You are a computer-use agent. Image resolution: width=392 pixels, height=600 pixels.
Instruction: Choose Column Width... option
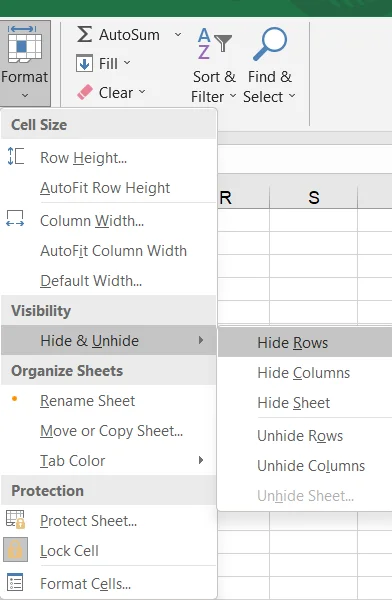(x=109, y=221)
